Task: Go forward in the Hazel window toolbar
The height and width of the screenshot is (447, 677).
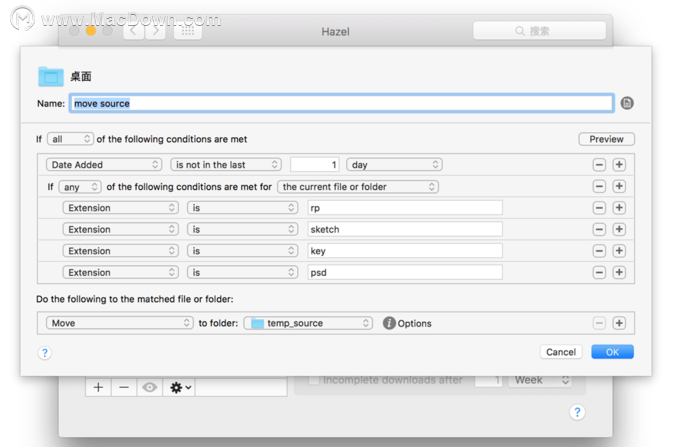Action: point(155,31)
